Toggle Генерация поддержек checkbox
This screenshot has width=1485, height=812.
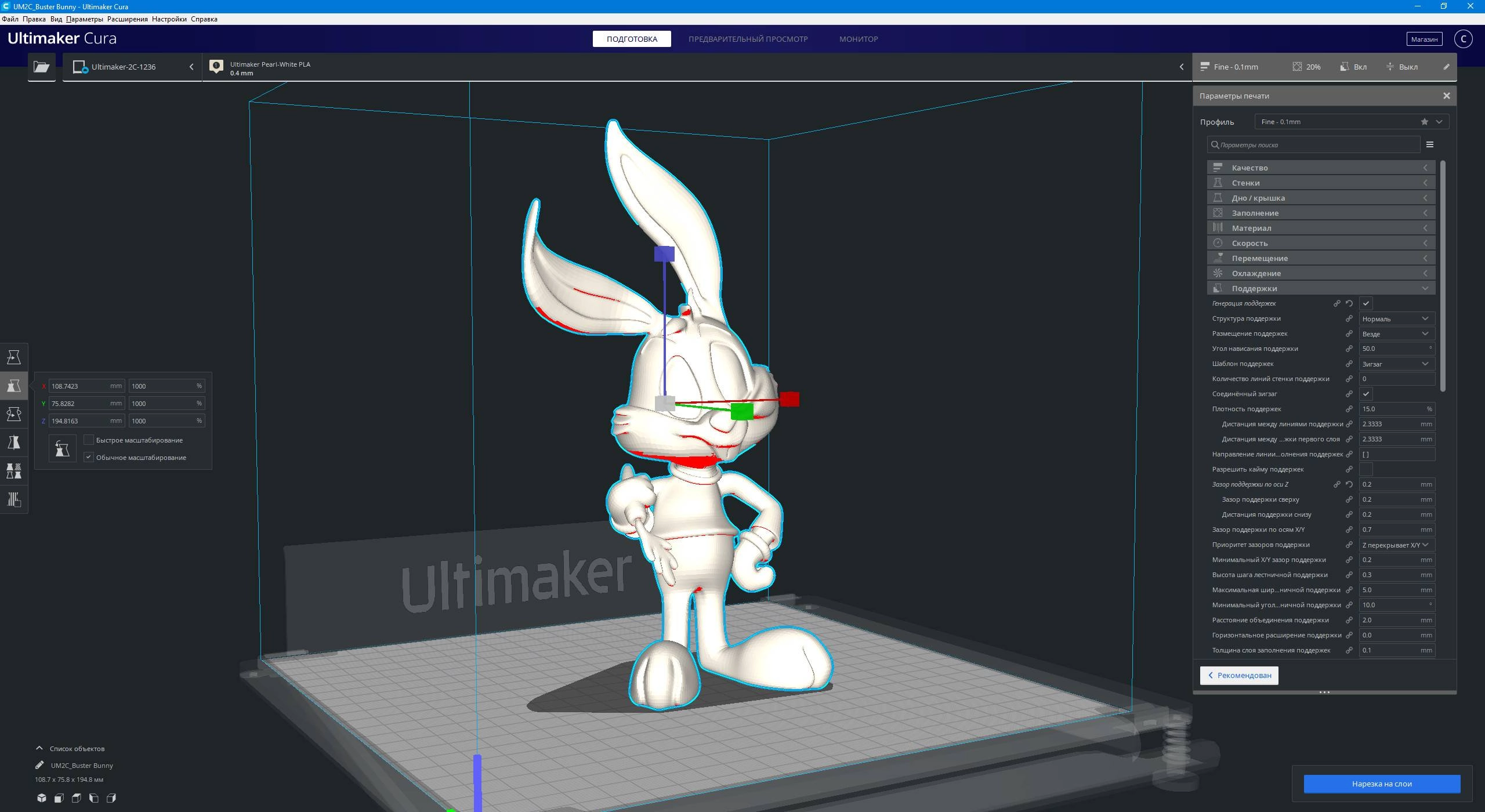click(x=1366, y=303)
